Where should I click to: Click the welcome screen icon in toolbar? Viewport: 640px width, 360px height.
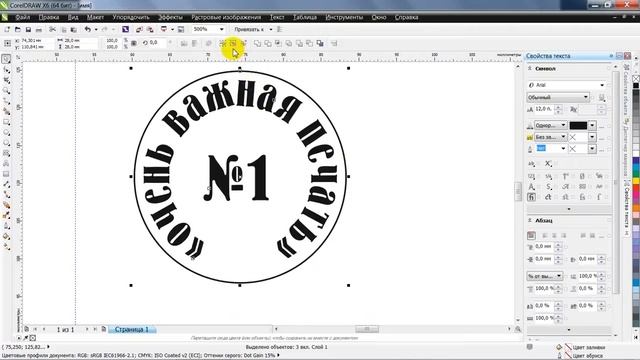click(181, 29)
